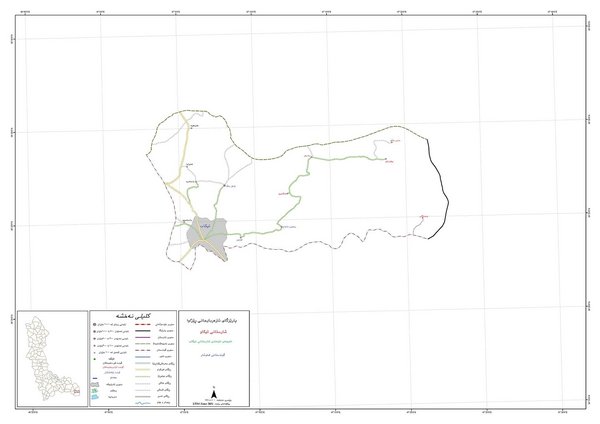Click the red highlighted area in inset map
Image resolution: width=600 pixels, height=424 pixels.
tap(77, 391)
